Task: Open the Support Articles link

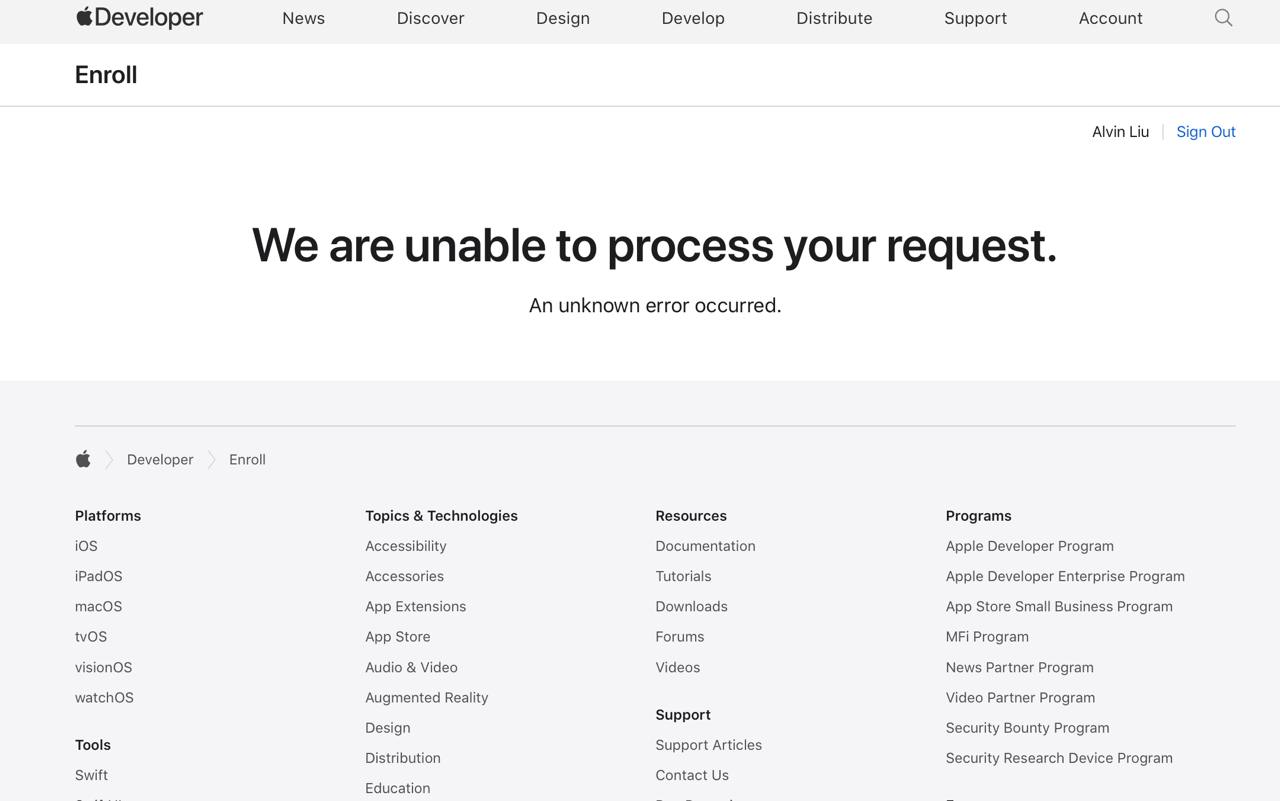Action: (x=708, y=745)
